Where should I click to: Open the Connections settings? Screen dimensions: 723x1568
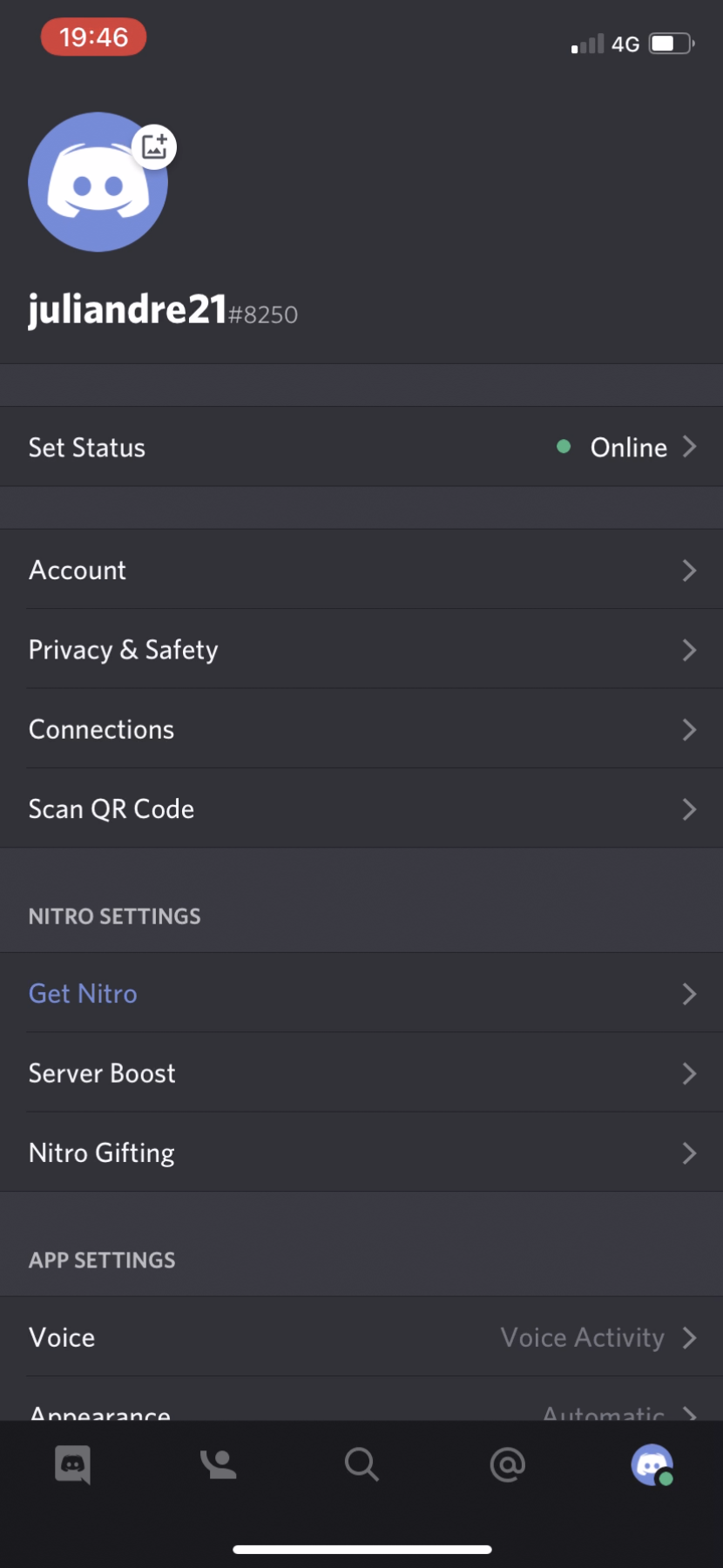[x=361, y=729]
